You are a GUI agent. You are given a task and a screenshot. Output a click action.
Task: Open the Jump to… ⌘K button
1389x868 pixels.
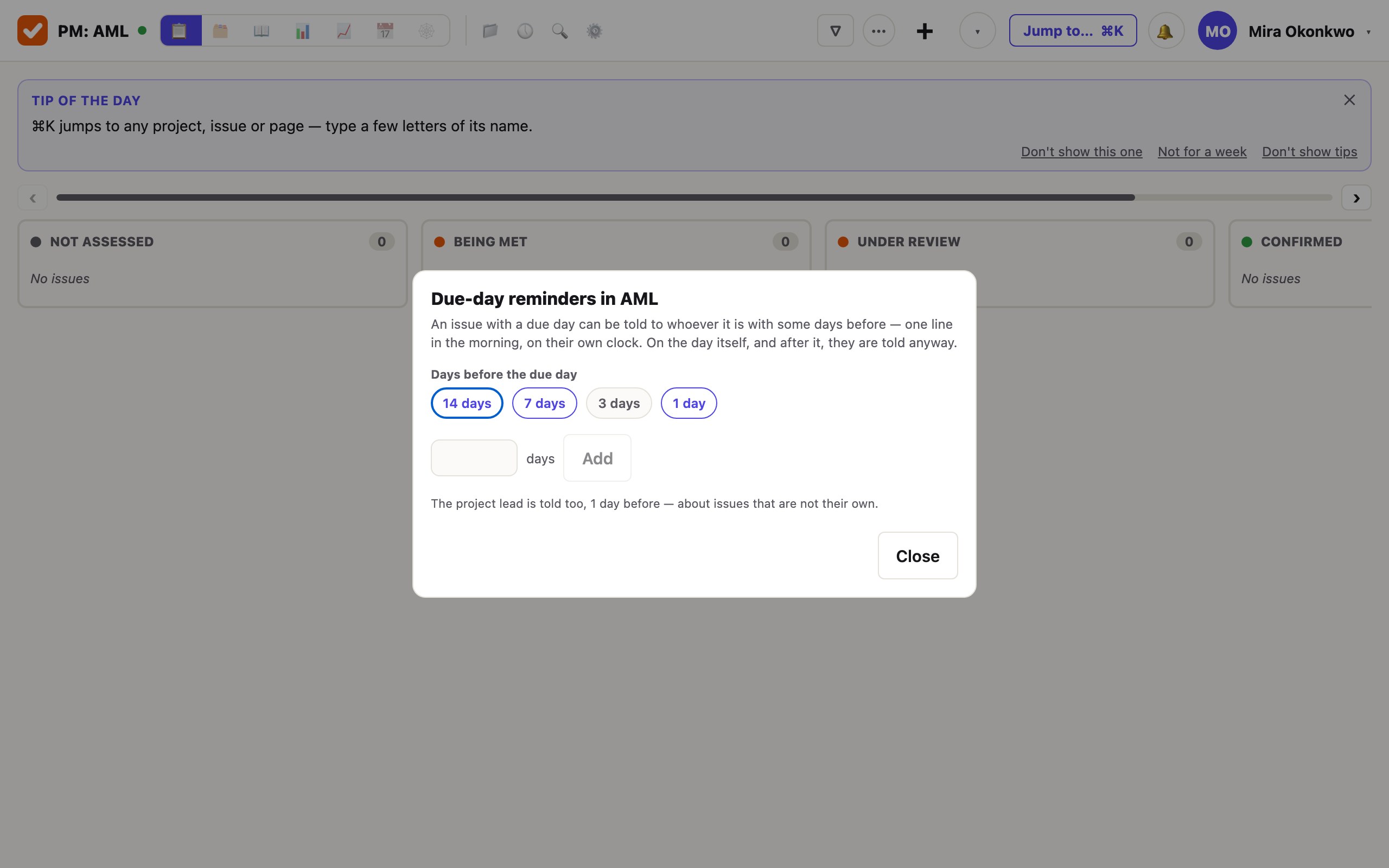(1072, 31)
